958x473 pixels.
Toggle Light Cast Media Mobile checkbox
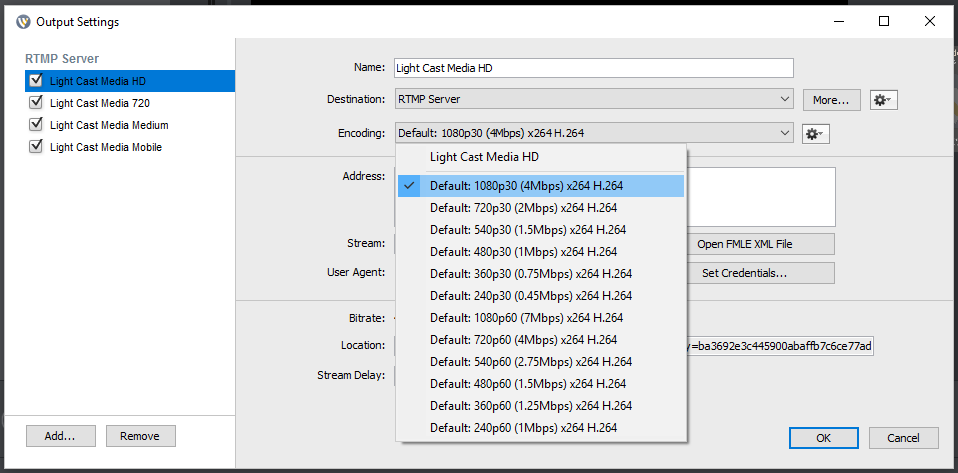[37, 147]
